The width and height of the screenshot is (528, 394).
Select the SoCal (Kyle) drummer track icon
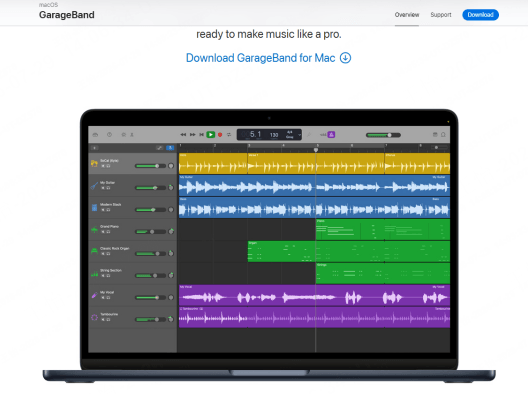[94, 164]
